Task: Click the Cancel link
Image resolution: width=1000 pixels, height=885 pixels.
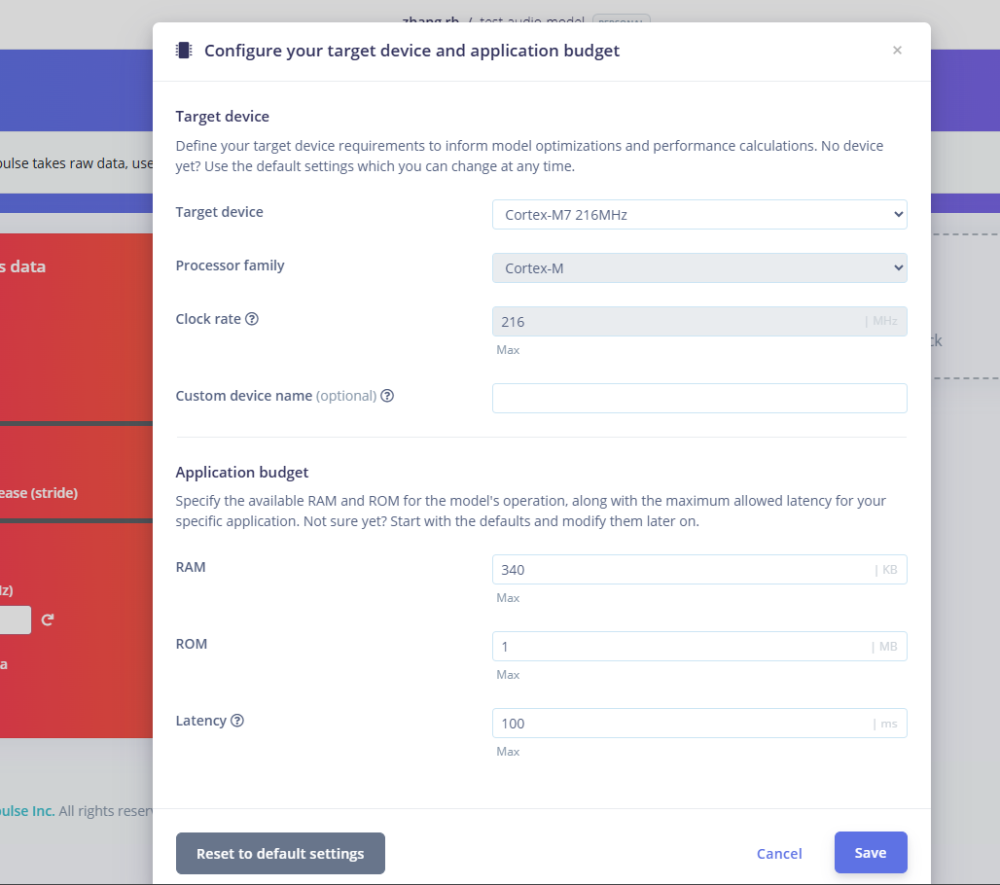Action: (779, 854)
